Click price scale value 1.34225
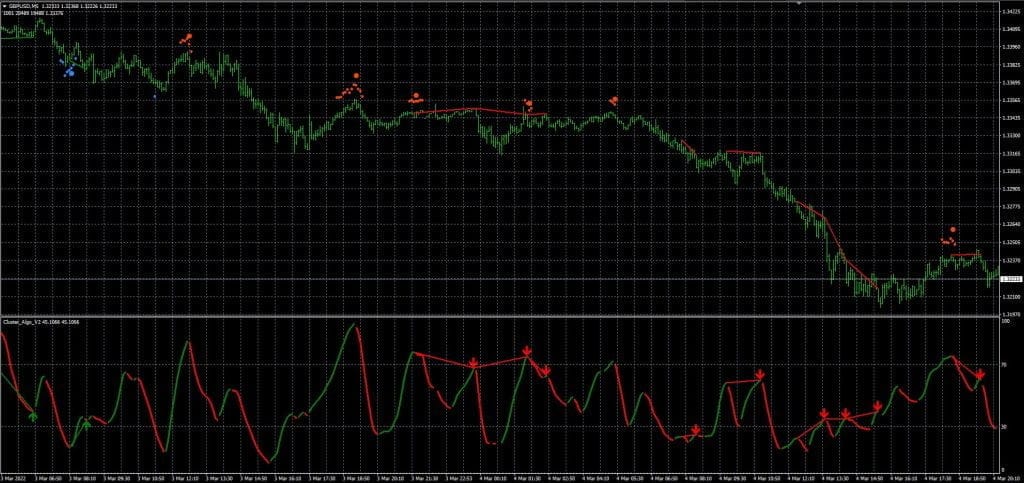The width and height of the screenshot is (1024, 483). [x=1013, y=12]
